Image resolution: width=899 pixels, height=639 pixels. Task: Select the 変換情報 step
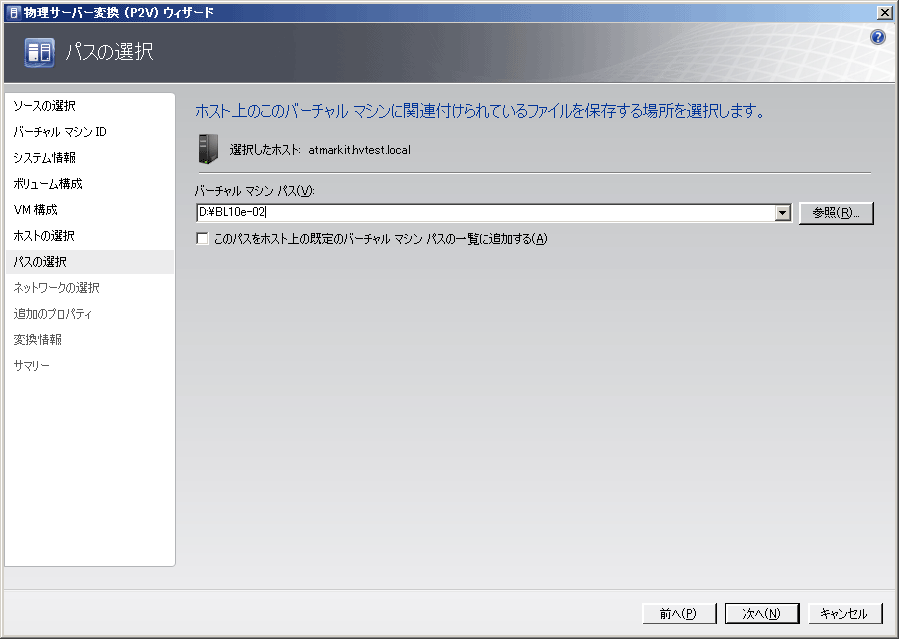tap(38, 339)
